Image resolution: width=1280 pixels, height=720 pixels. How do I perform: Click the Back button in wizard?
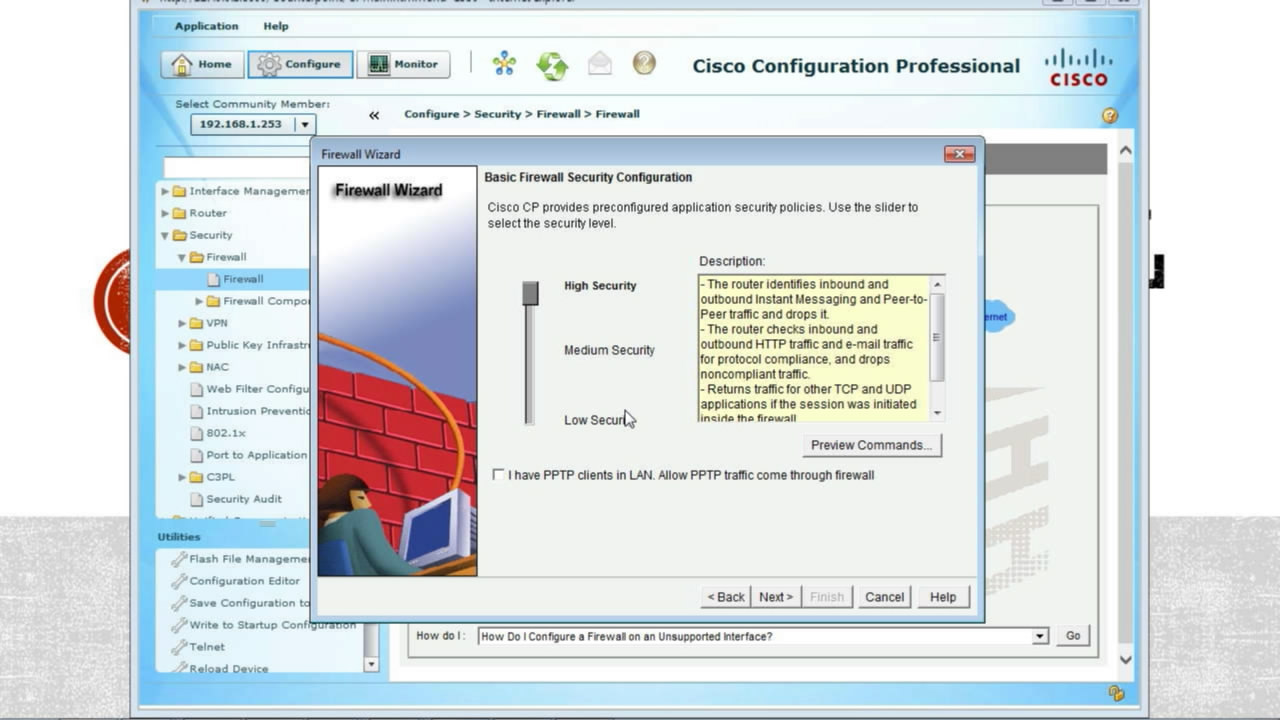(726, 597)
